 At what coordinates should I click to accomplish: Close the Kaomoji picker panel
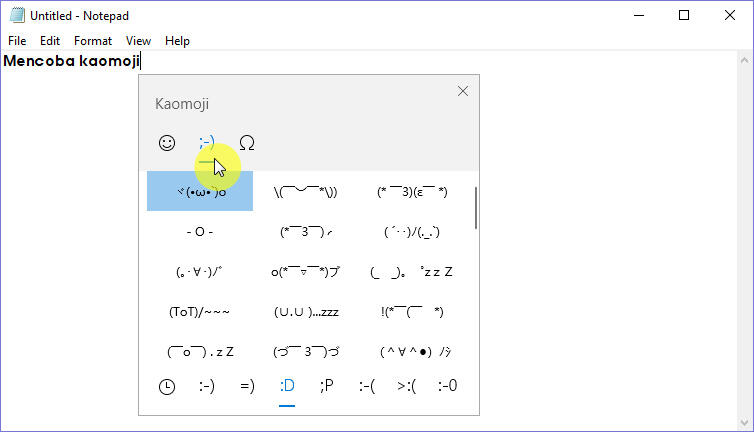463,91
